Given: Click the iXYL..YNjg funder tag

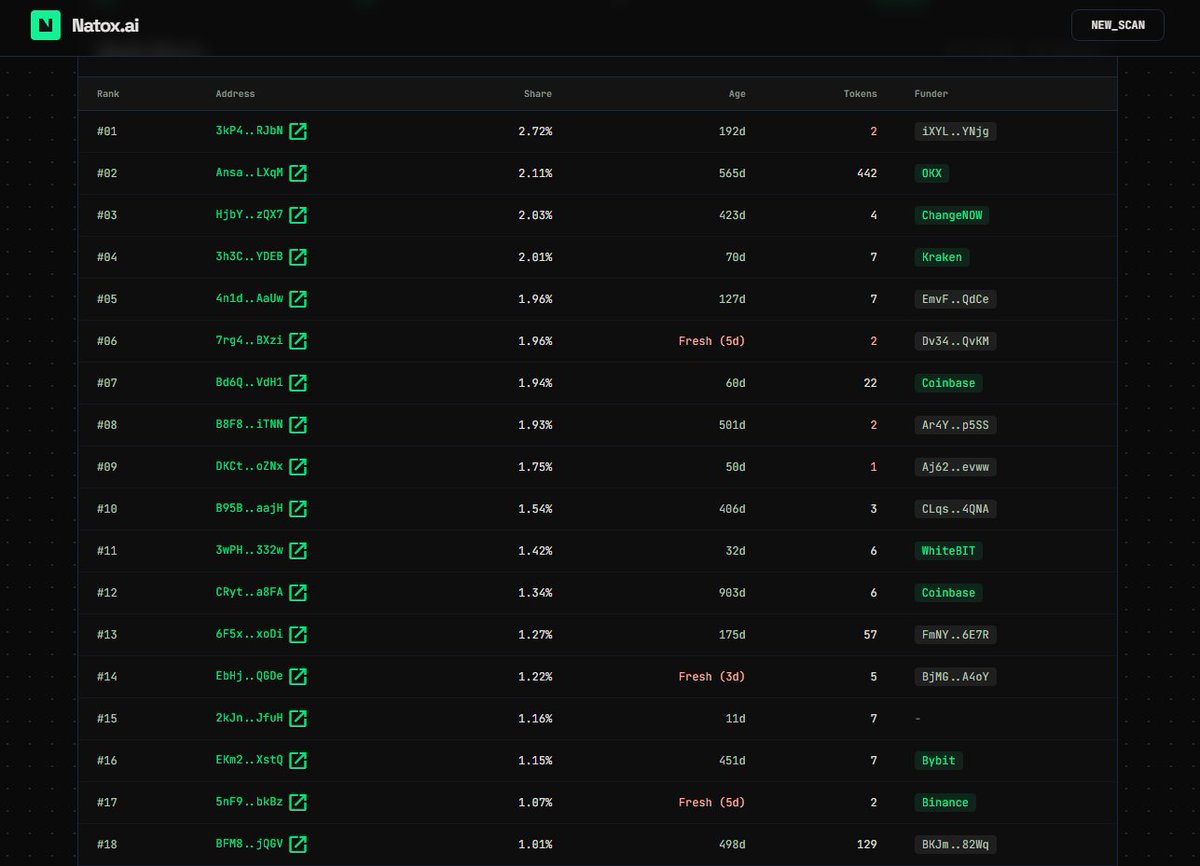Looking at the screenshot, I should click(x=955, y=131).
